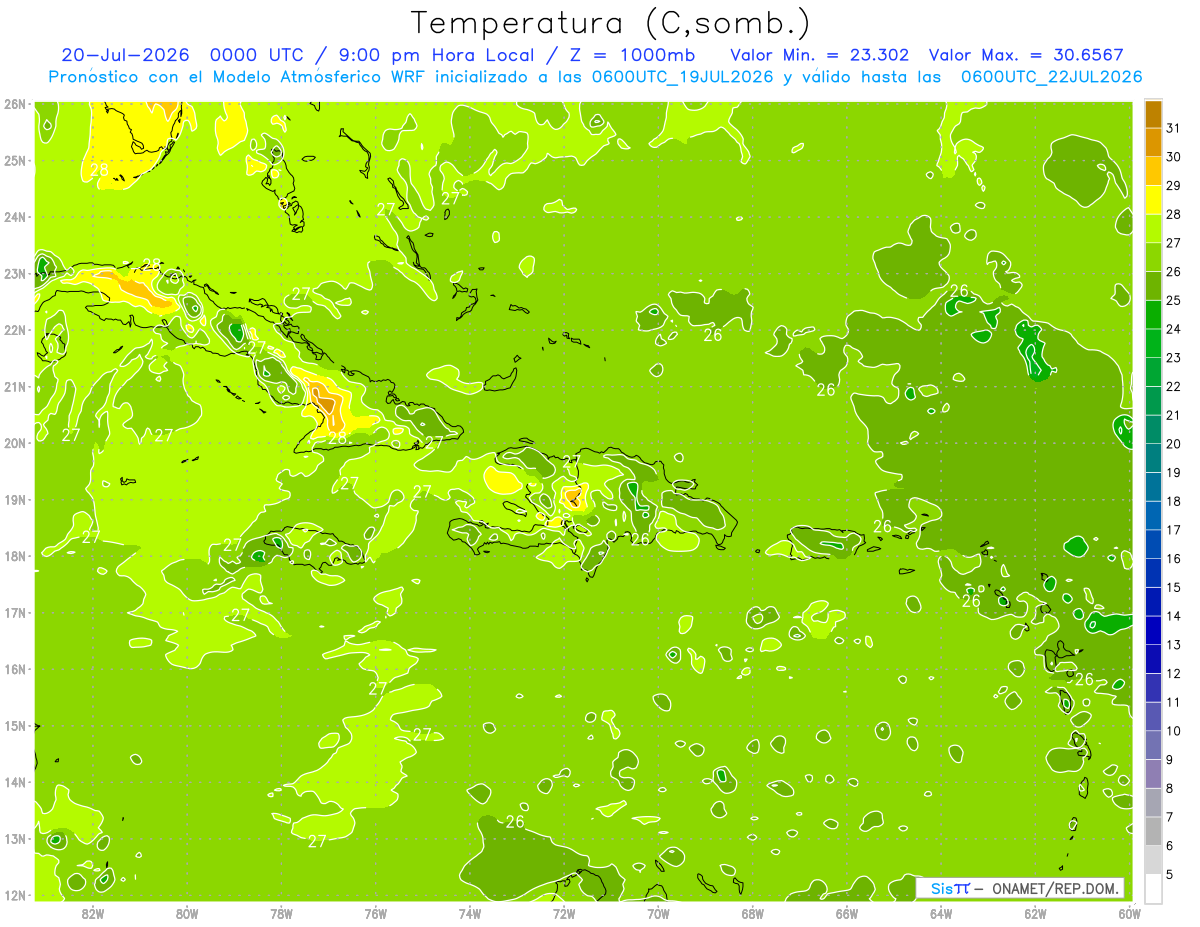The image size is (1200, 927).
Task: Click the 60W longitude axis label
Action: [x=1129, y=913]
